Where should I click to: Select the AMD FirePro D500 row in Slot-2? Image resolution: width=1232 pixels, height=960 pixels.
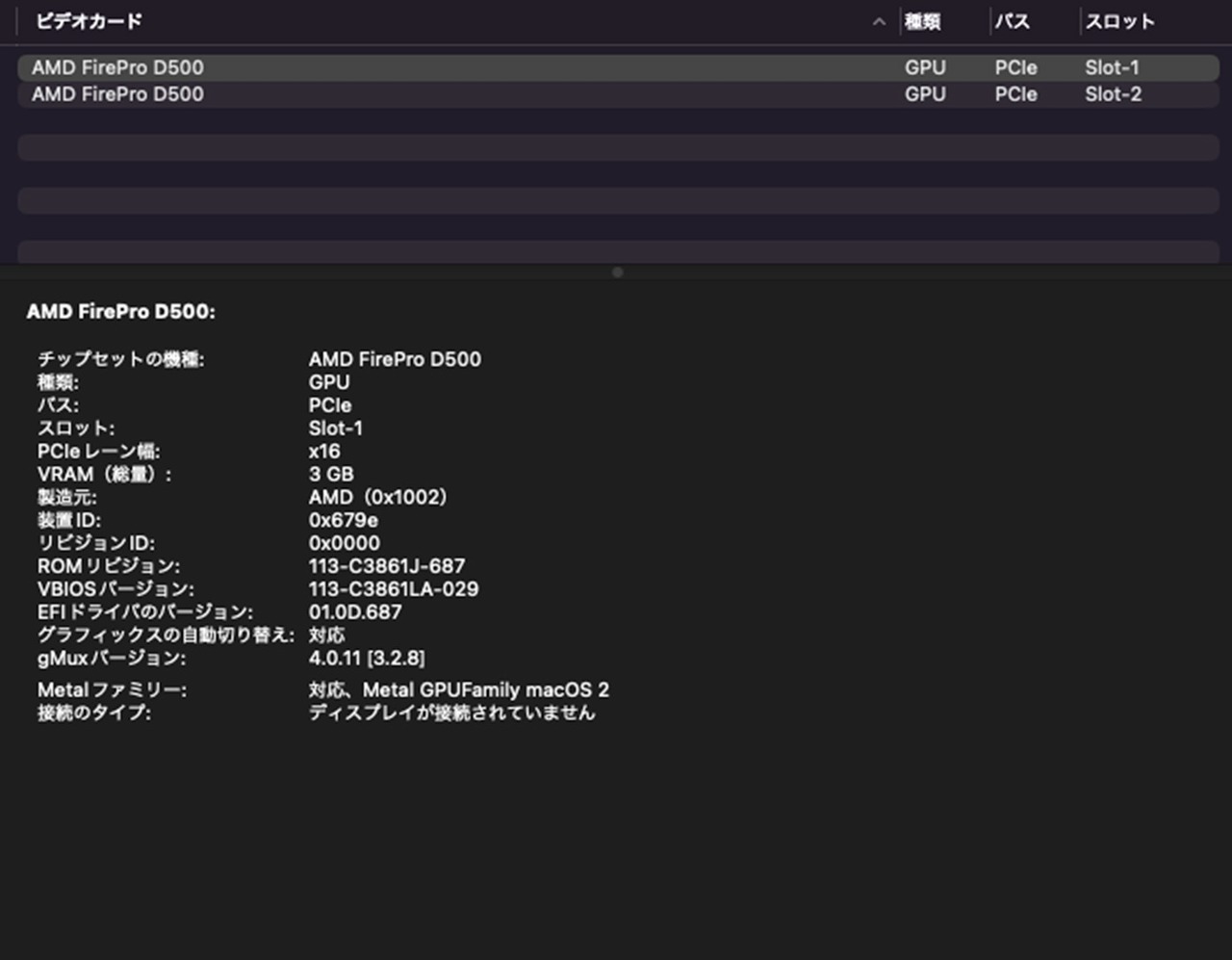tap(618, 94)
